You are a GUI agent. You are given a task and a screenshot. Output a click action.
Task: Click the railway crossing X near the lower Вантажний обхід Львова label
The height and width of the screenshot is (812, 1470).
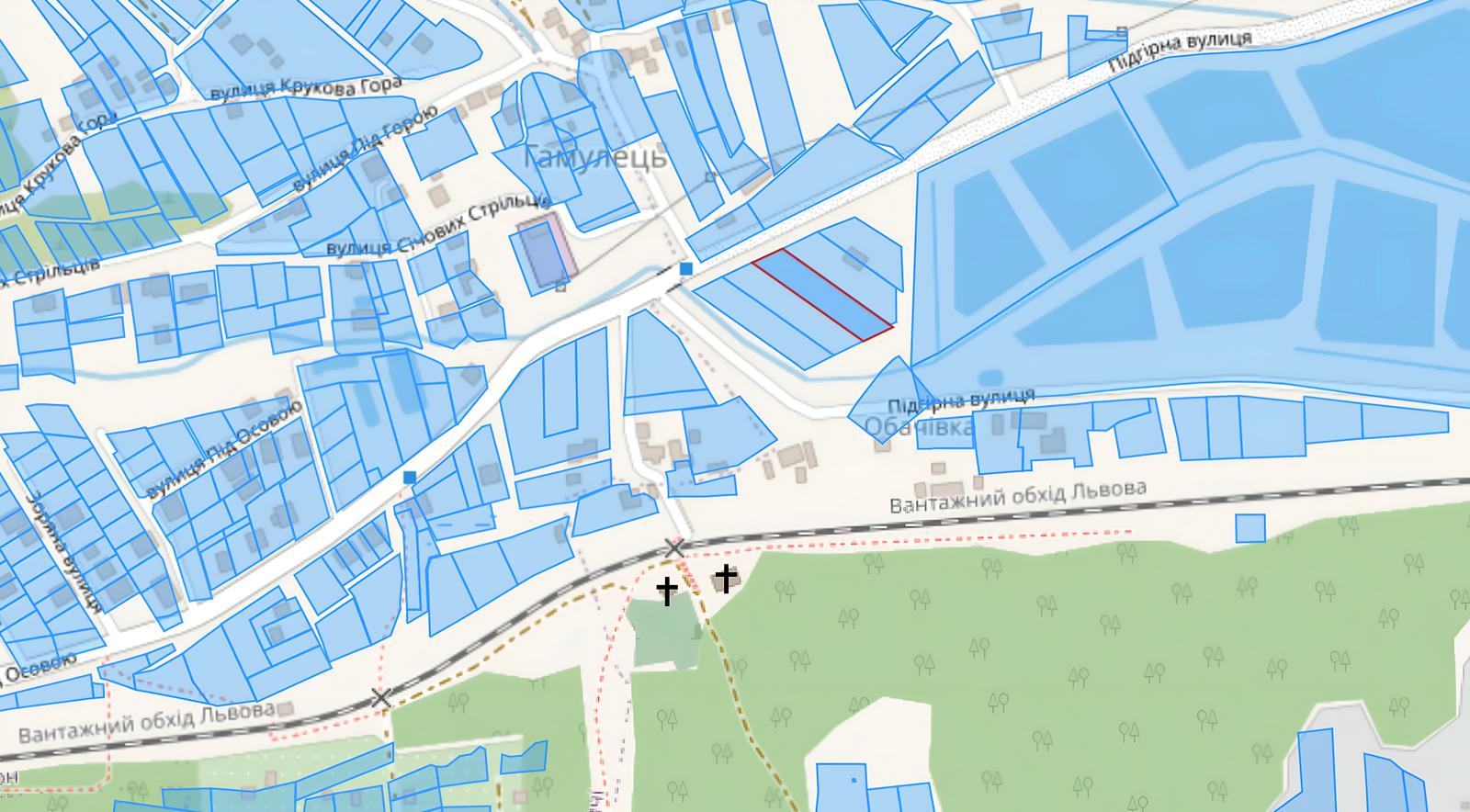point(381,698)
